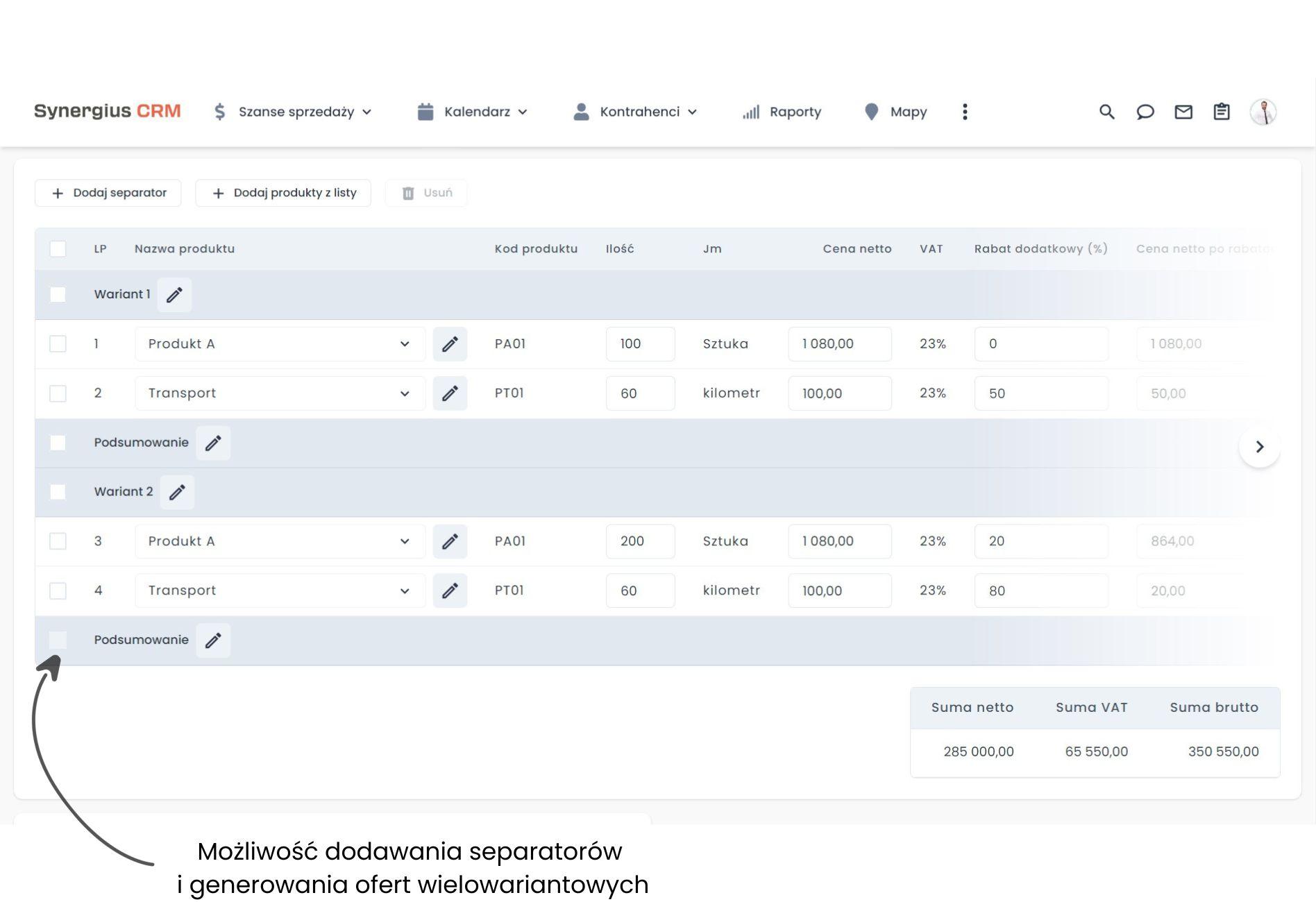Image resolution: width=1316 pixels, height=902 pixels.
Task: Click the right arrow to scroll table columns
Action: pyautogui.click(x=1259, y=447)
